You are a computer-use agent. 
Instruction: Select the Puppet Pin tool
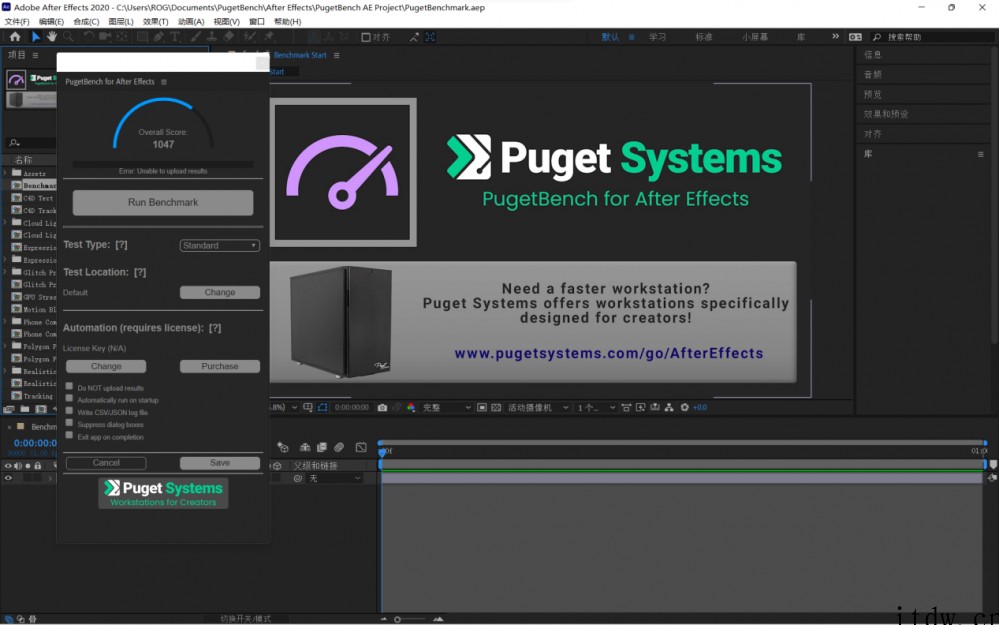tap(270, 37)
